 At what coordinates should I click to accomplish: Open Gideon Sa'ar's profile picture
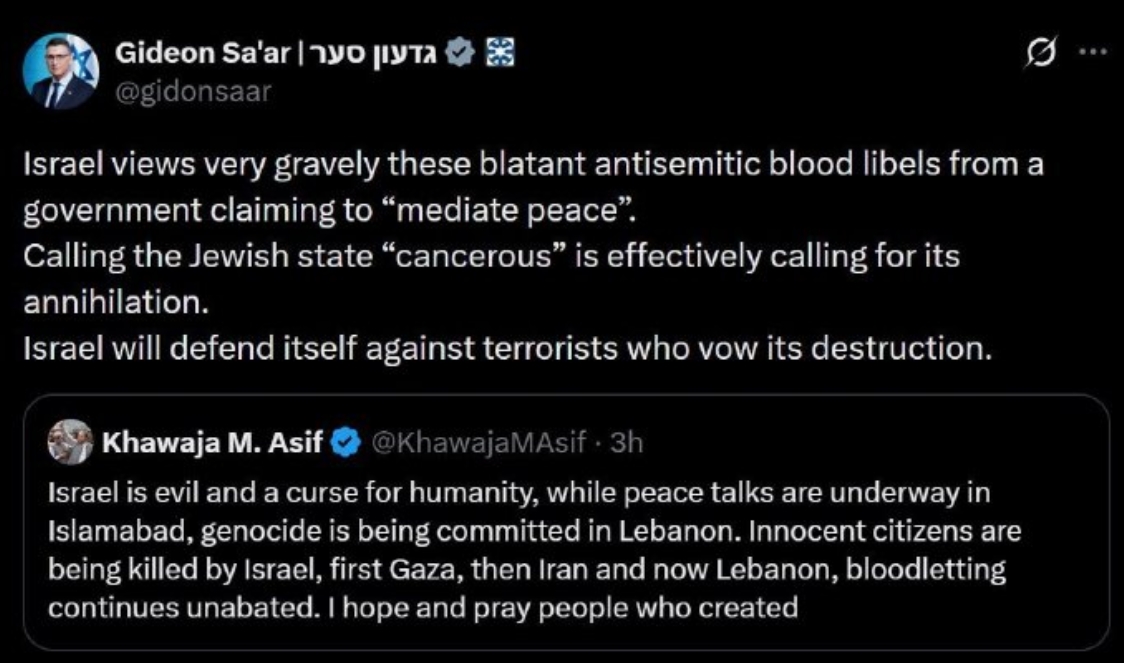point(62,72)
